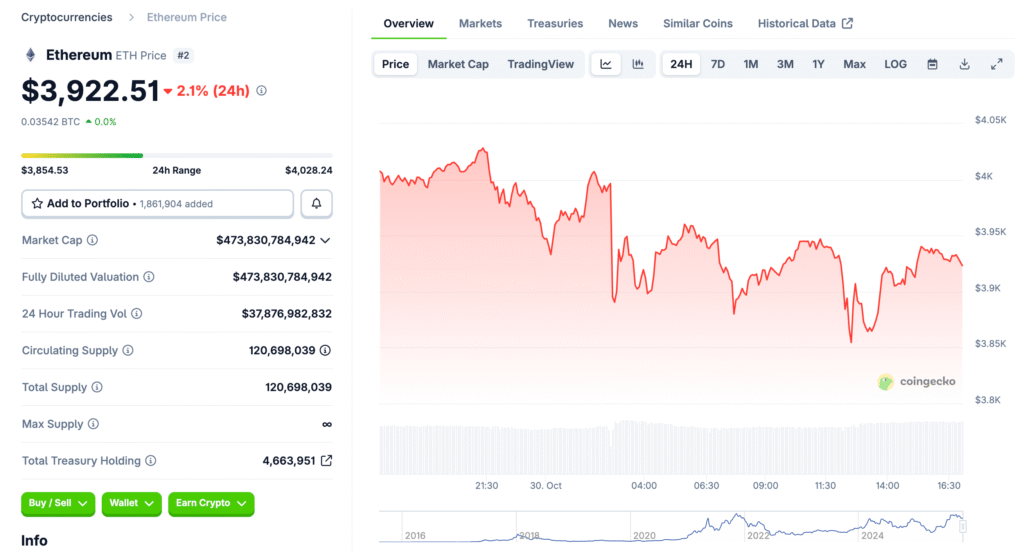Viewport: 1024px width, 553px height.
Task: Select the Price chart toggle
Action: [395, 64]
